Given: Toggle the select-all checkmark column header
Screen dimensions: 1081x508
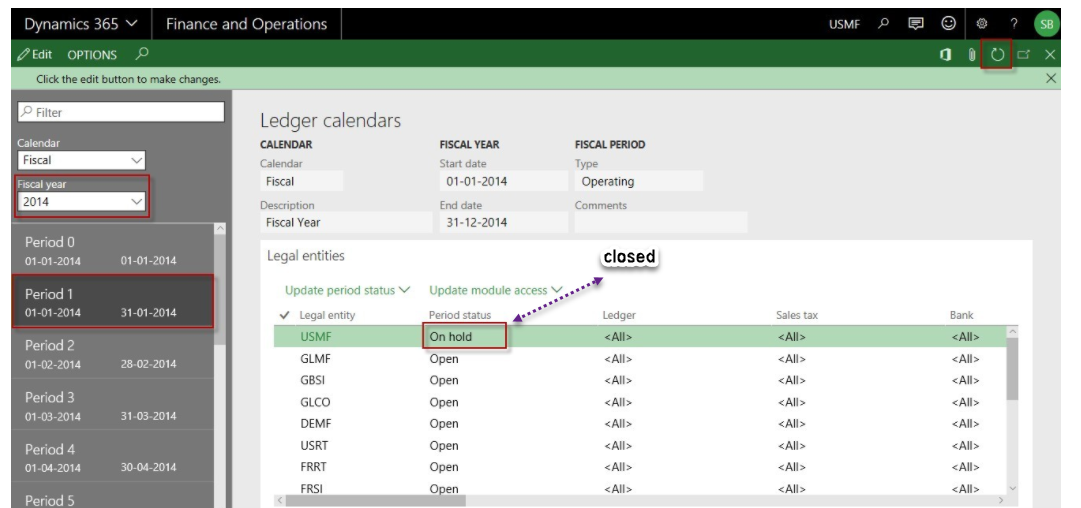Looking at the screenshot, I should pos(284,315).
